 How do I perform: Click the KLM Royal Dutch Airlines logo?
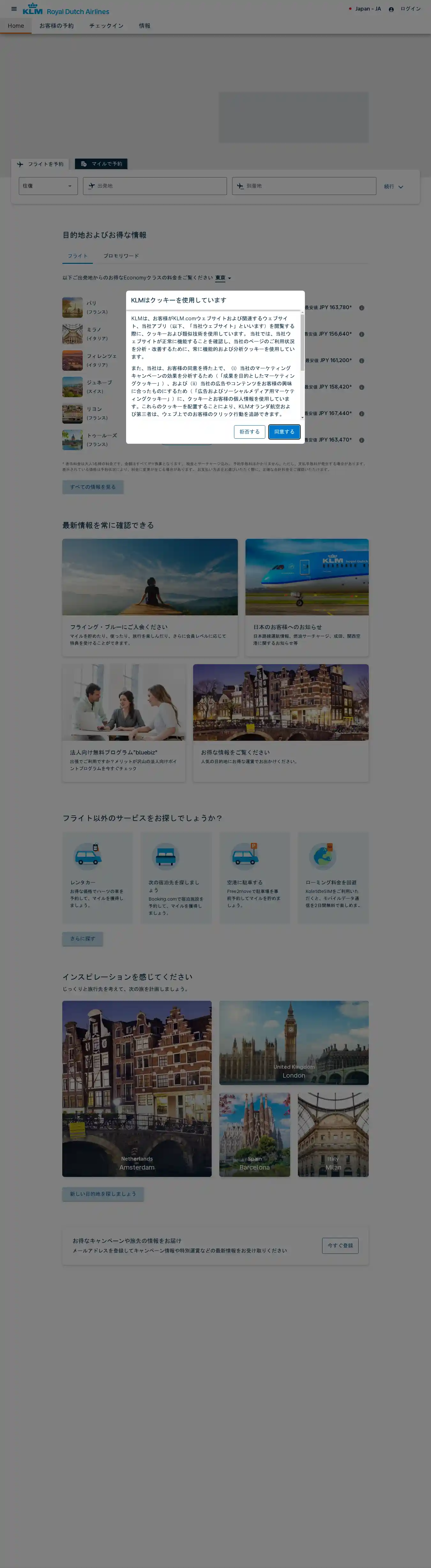point(66,10)
